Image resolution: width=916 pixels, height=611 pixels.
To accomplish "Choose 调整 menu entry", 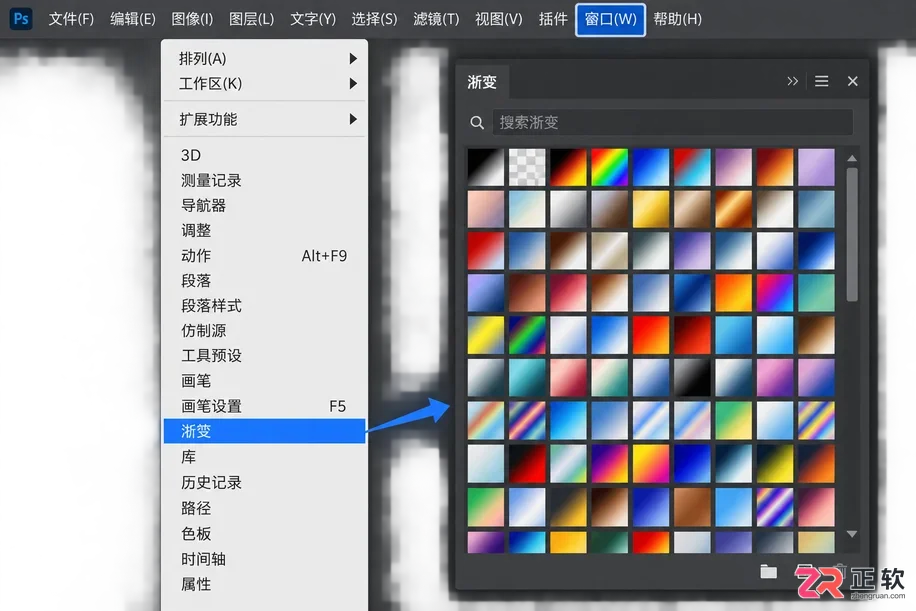I will pyautogui.click(x=265, y=230).
